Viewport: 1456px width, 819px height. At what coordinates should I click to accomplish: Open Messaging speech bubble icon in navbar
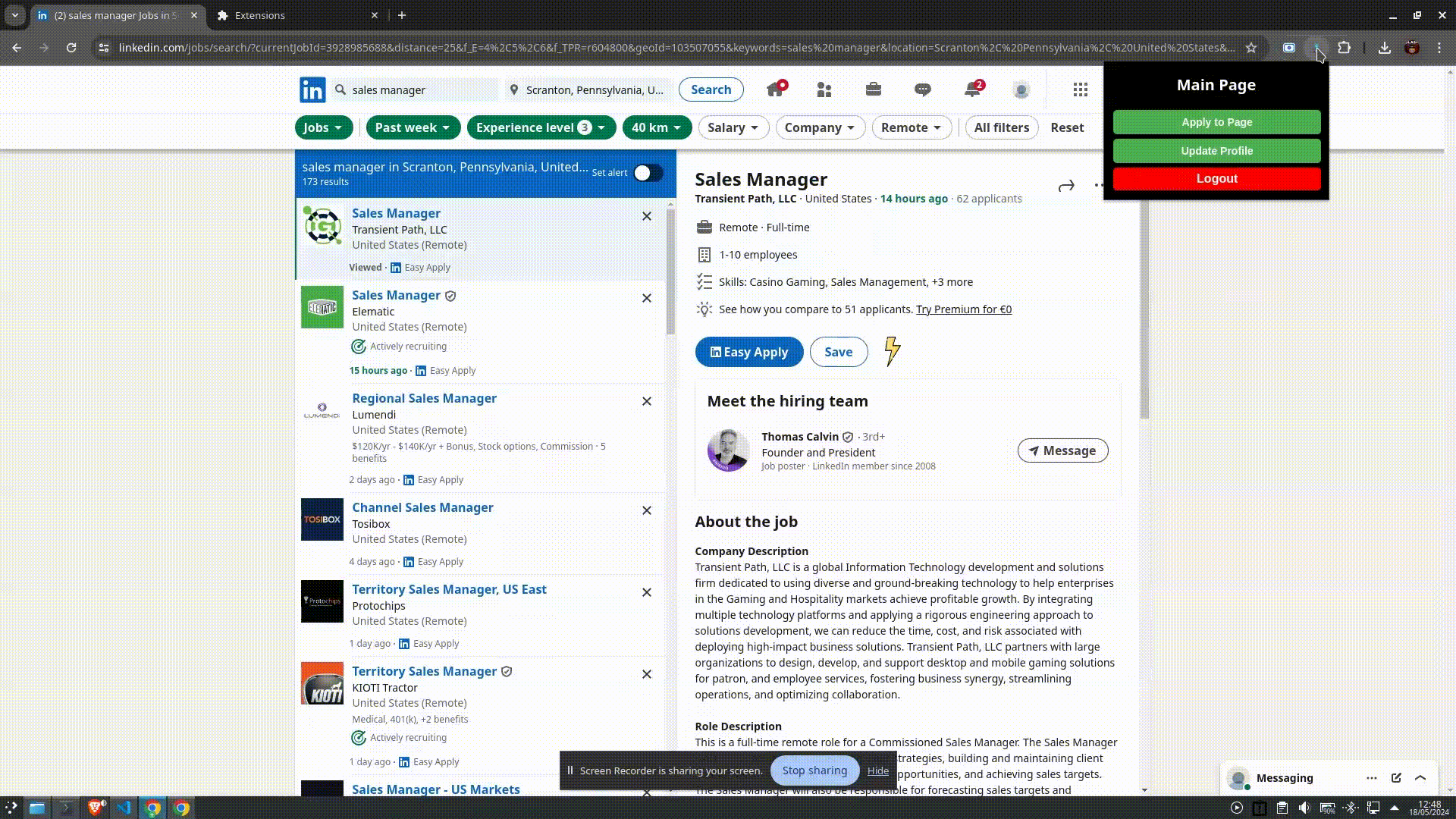(x=922, y=89)
